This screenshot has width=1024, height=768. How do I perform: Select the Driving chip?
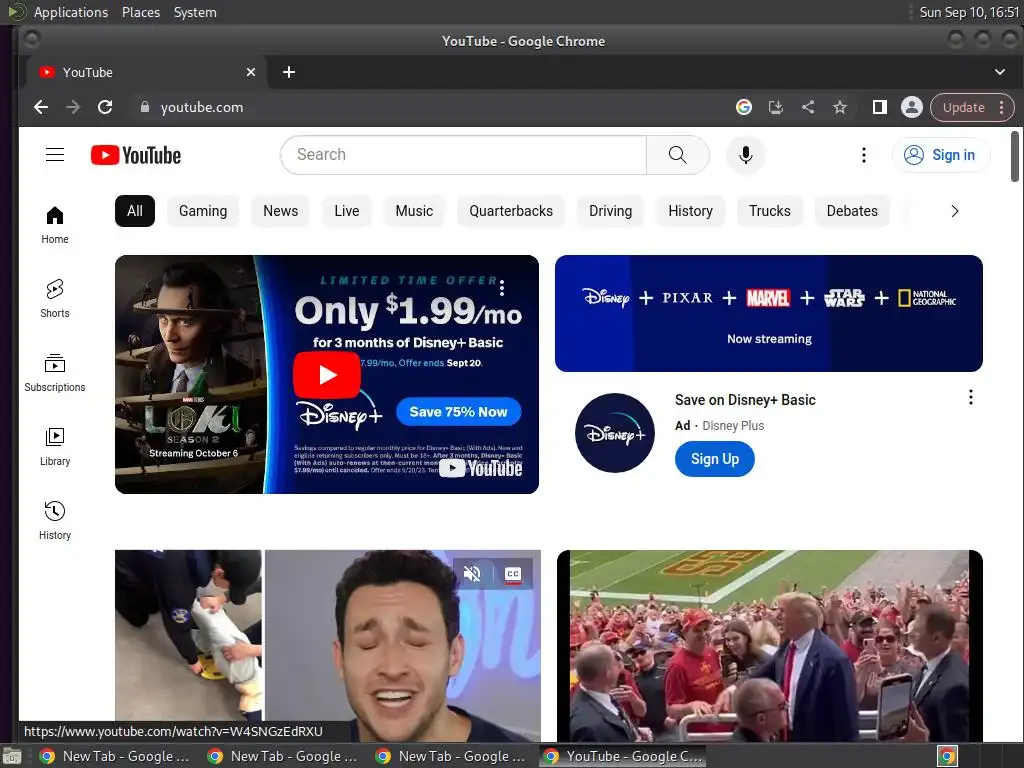611,211
